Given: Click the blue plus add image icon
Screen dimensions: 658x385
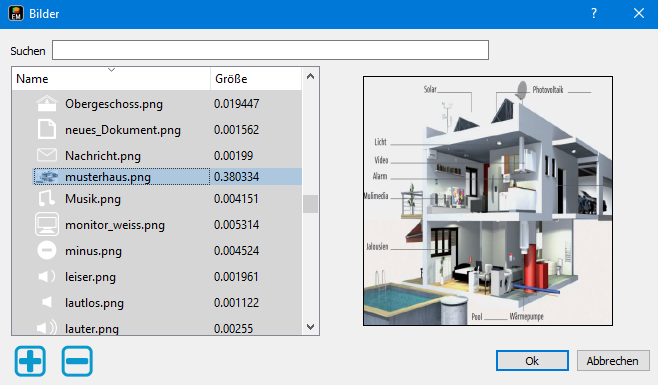Looking at the screenshot, I should [30, 361].
